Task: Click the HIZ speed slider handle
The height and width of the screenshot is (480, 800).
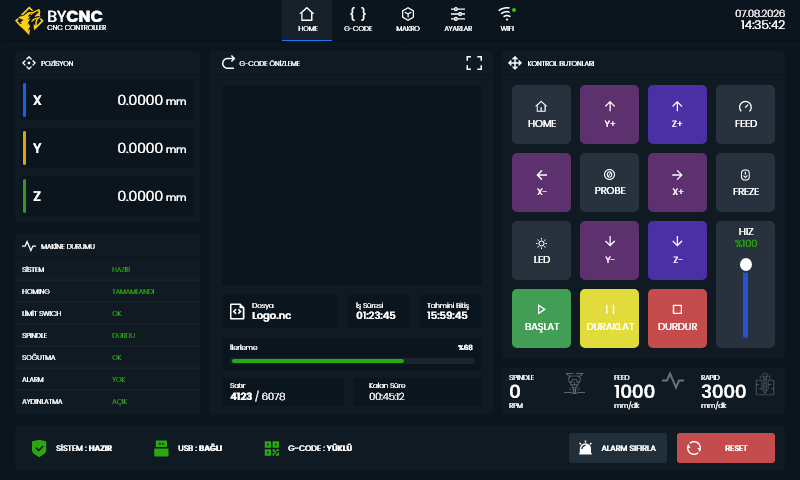Action: (x=745, y=264)
